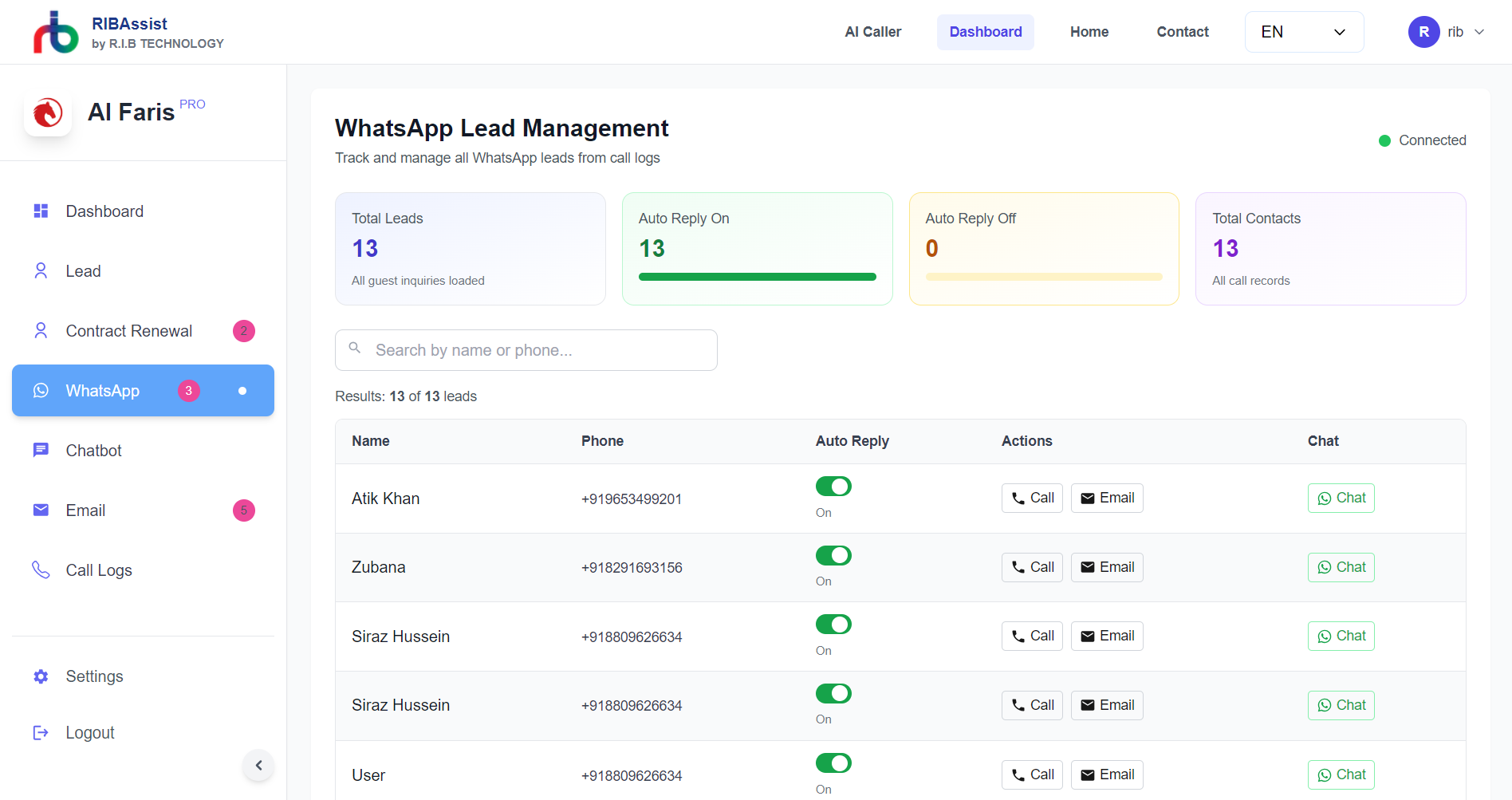Open Settings via gear icon

41,676
